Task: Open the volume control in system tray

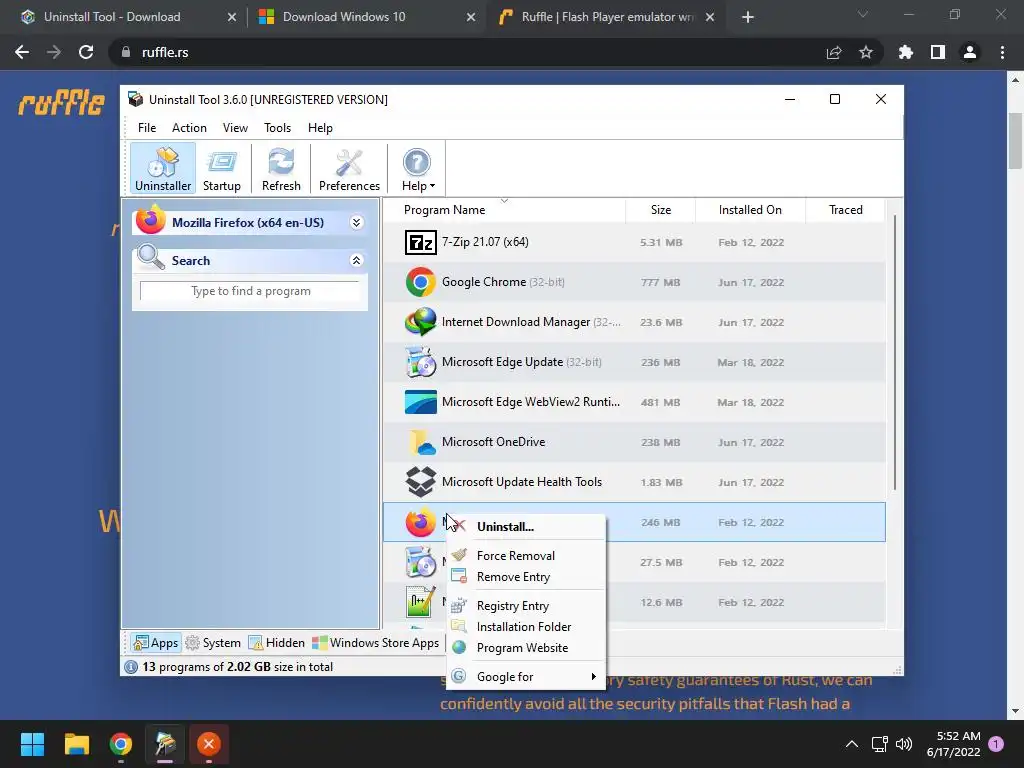Action: click(904, 744)
